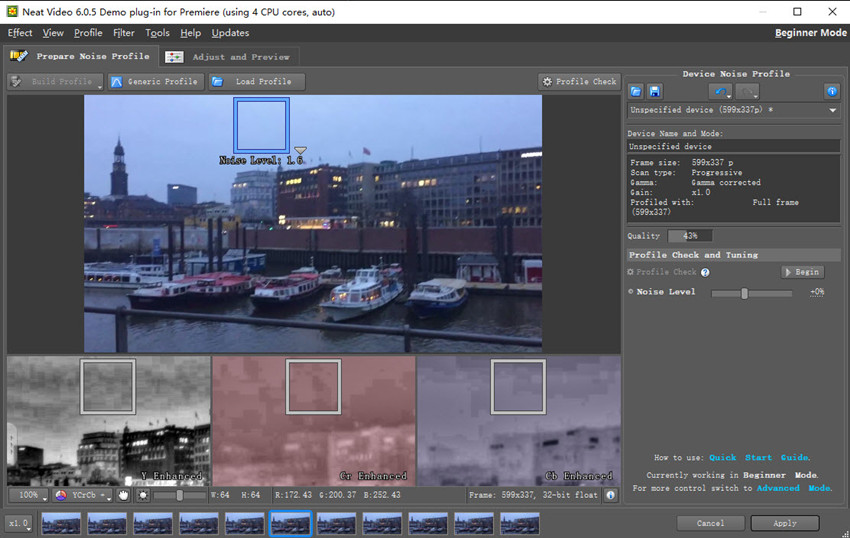Image resolution: width=850 pixels, height=538 pixels.
Task: Open the Filter menu
Action: click(124, 33)
